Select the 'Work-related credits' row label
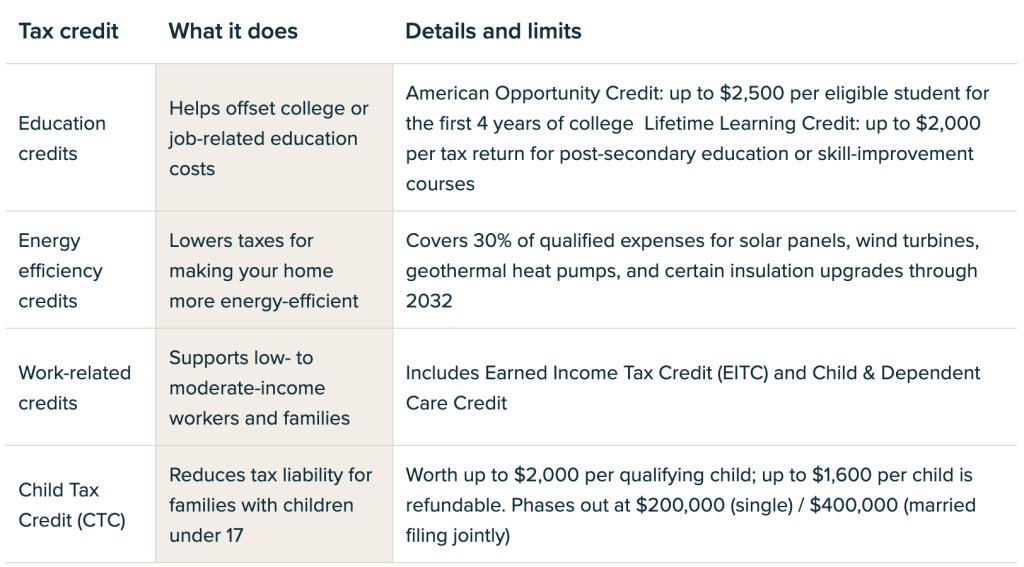 (x=74, y=387)
